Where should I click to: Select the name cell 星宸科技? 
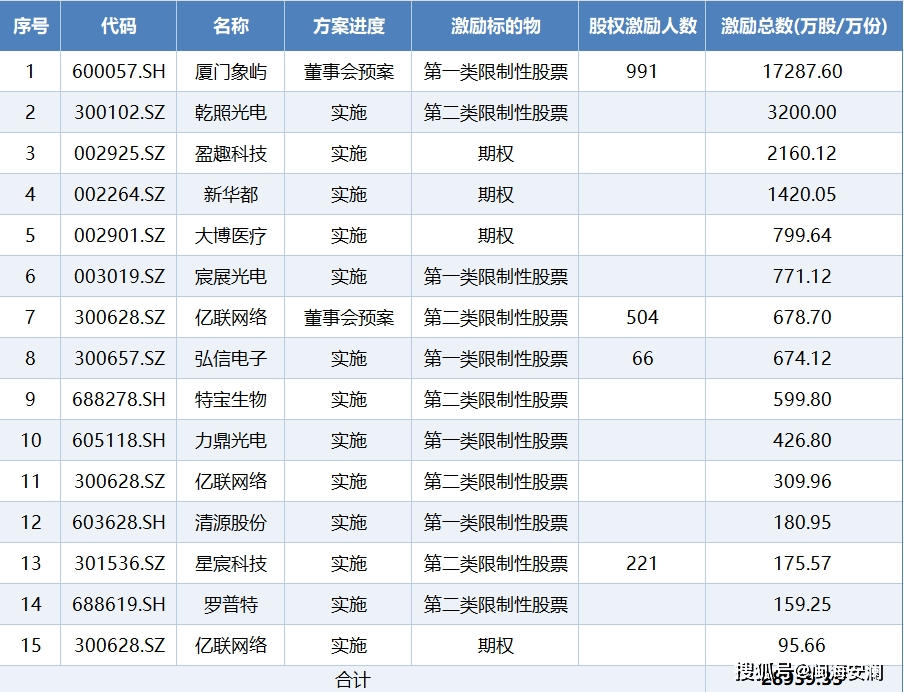pos(231,563)
